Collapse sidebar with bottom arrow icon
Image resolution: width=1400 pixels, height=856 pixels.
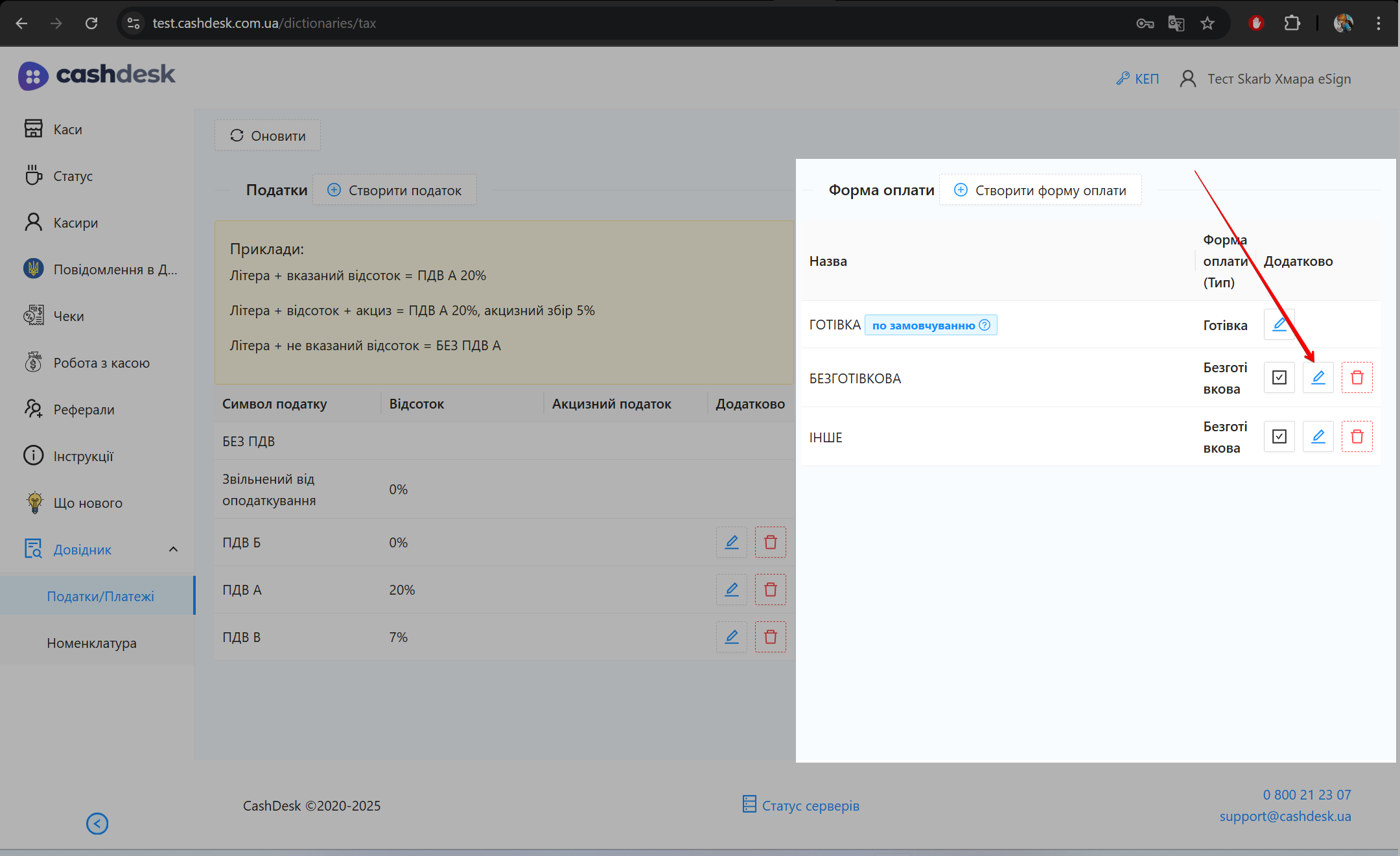coord(97,824)
